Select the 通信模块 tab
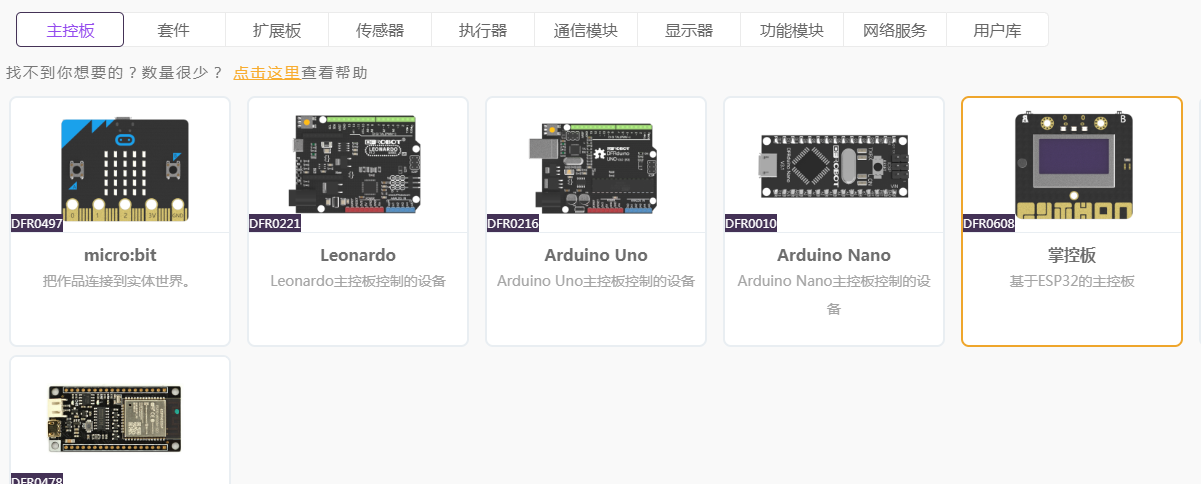The width and height of the screenshot is (1201, 484). point(586,30)
